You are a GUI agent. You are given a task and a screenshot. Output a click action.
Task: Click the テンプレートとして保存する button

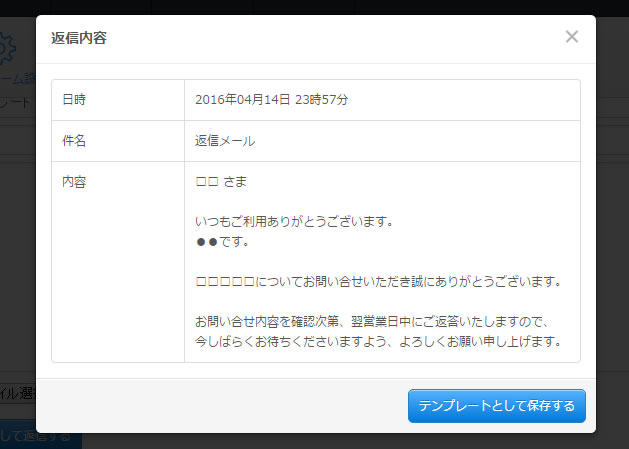pos(496,406)
